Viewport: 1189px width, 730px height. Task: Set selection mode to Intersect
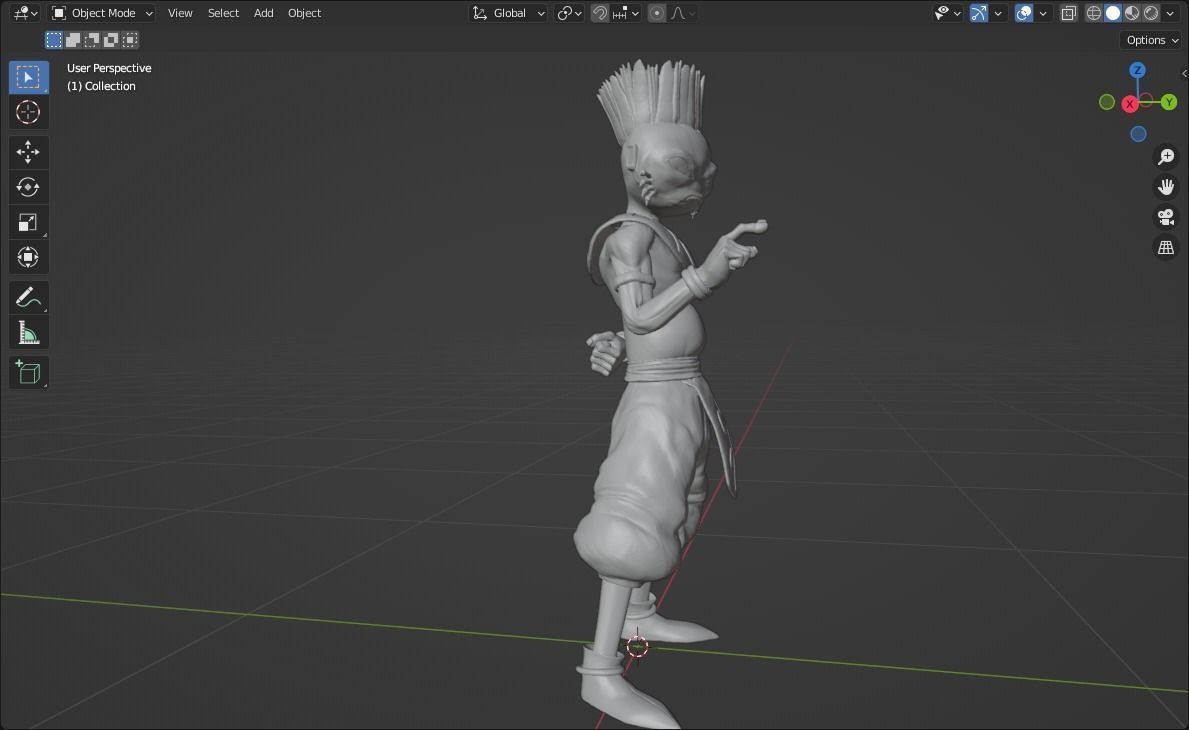coord(130,39)
